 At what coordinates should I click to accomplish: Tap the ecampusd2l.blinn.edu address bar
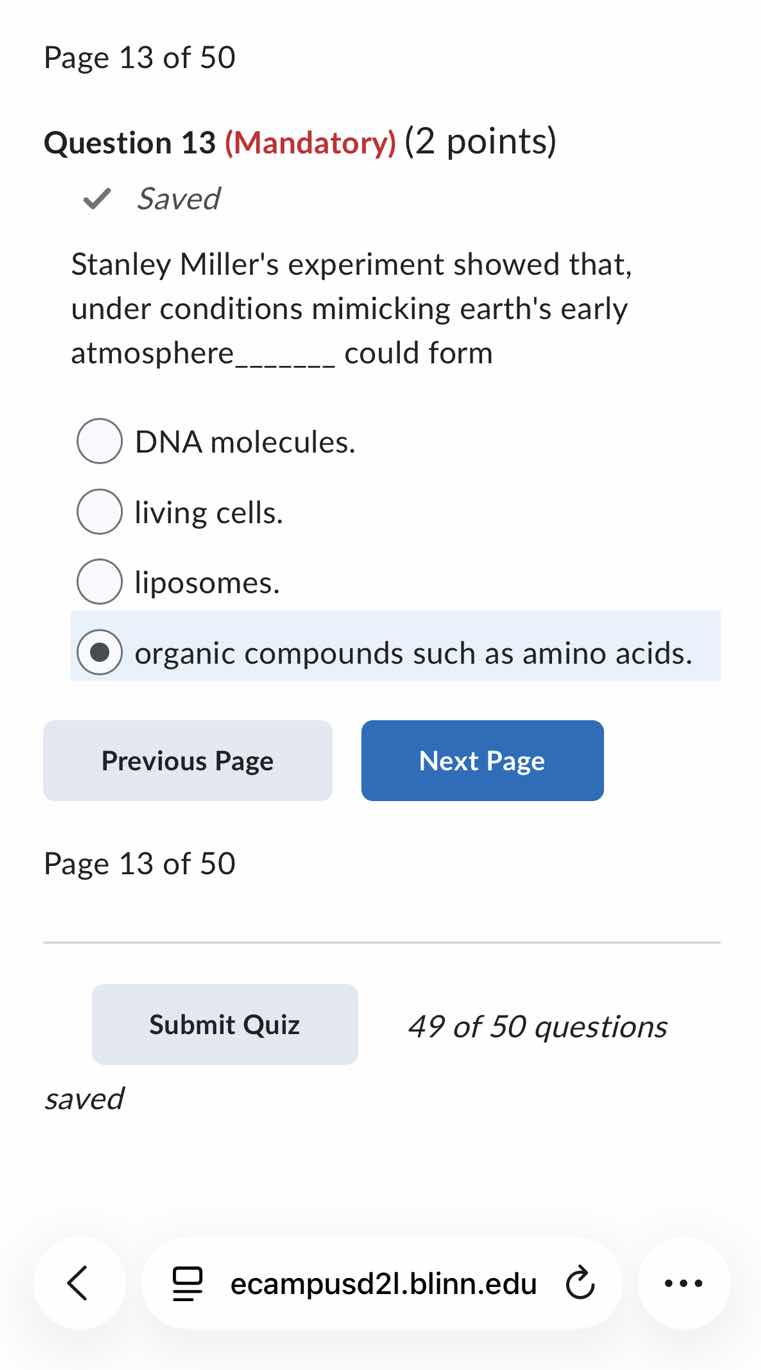[x=383, y=1283]
